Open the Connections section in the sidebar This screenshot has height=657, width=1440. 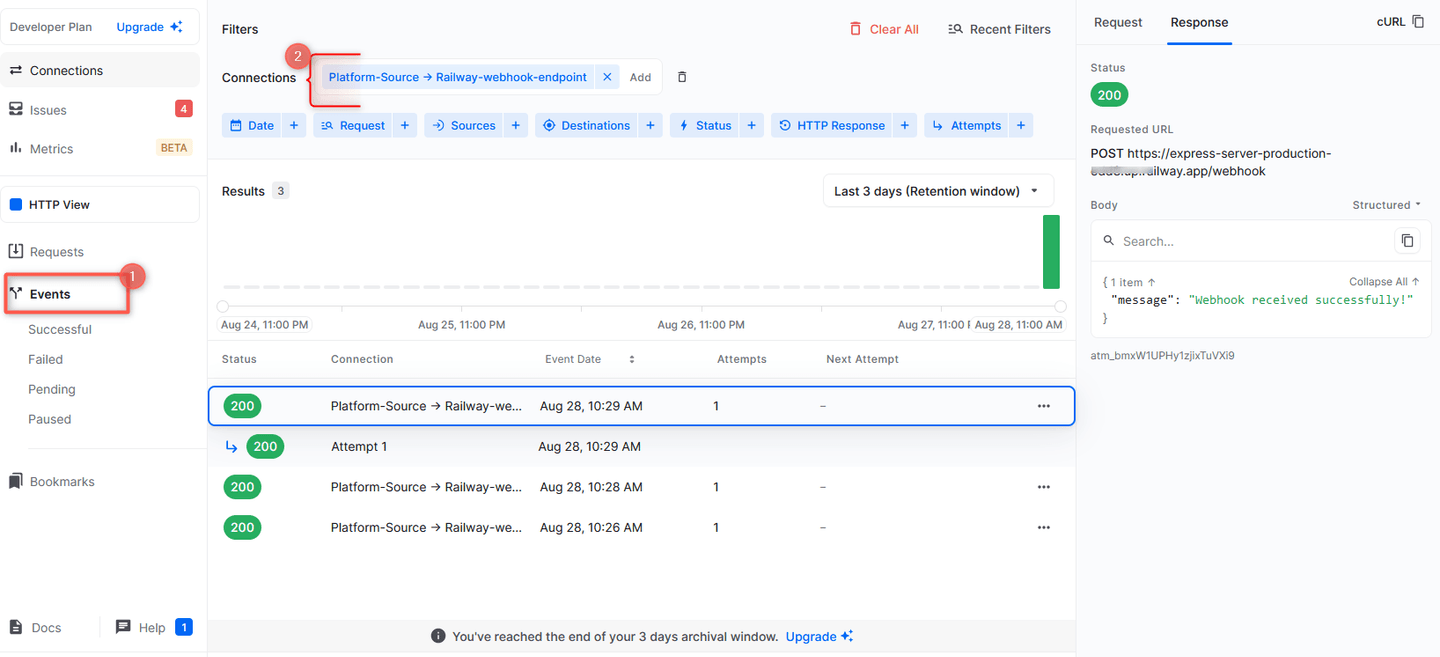64,70
